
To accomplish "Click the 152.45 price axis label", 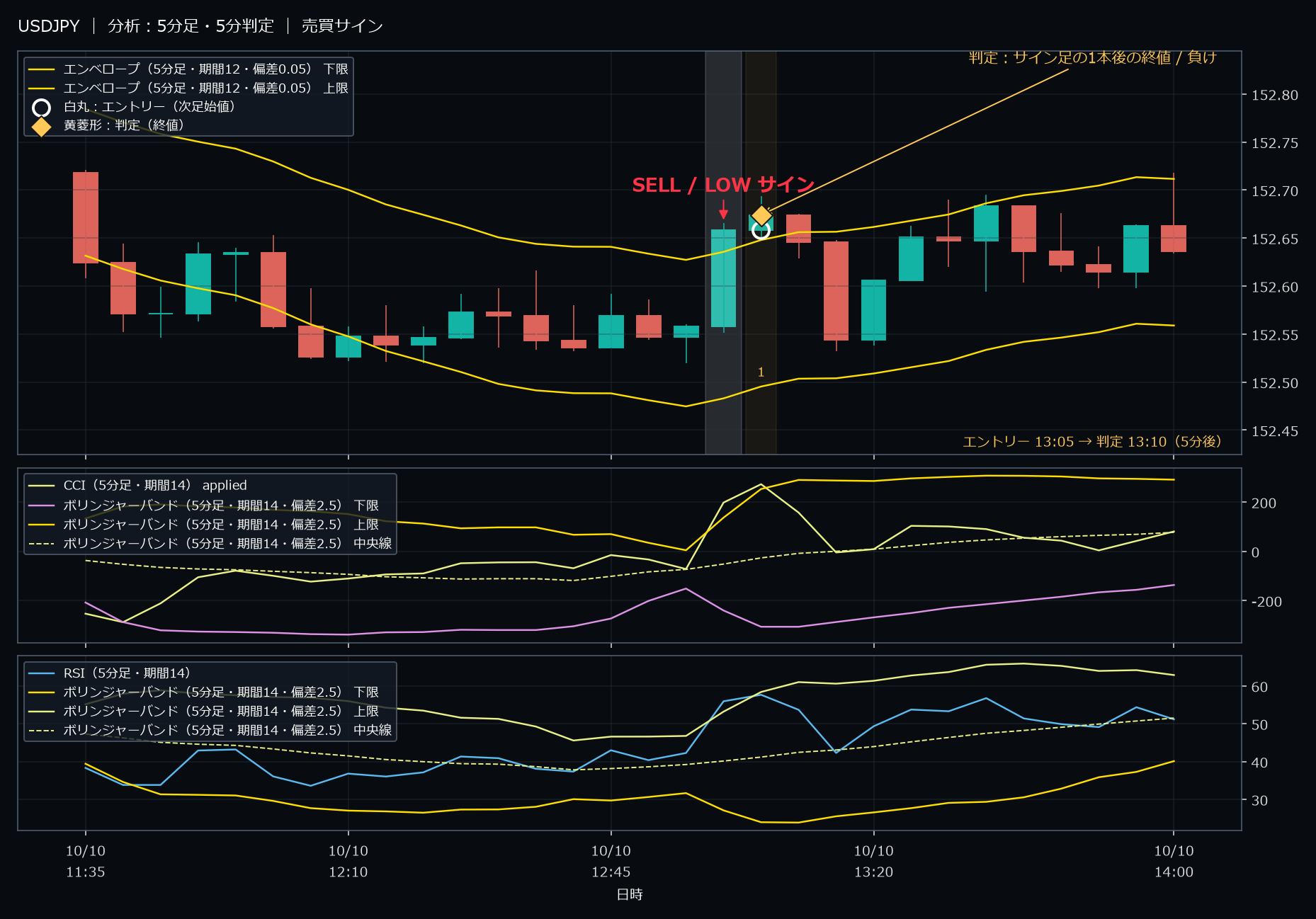I will point(1275,431).
